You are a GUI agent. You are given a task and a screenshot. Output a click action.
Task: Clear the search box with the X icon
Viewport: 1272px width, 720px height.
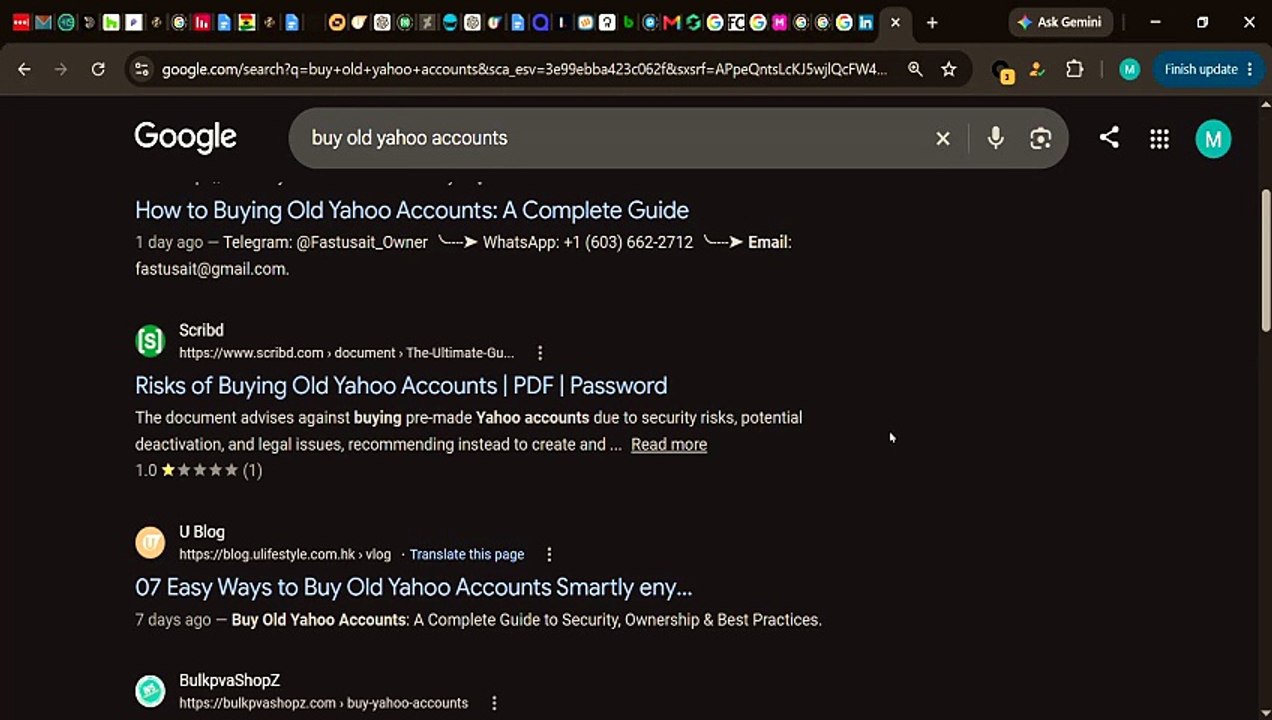click(x=943, y=138)
